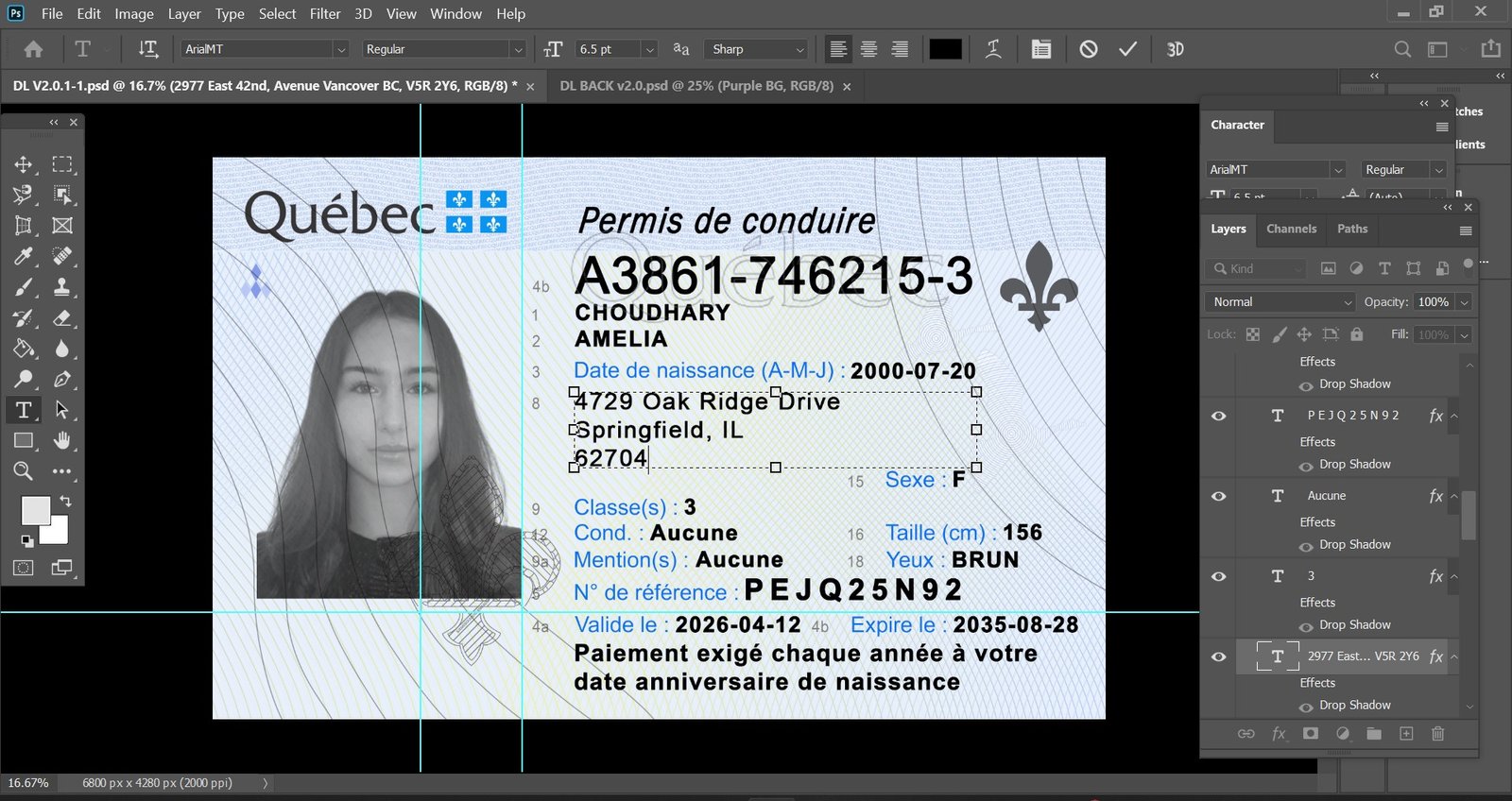The height and width of the screenshot is (801, 1512).
Task: Select the Hand tool
Action: [x=62, y=441]
